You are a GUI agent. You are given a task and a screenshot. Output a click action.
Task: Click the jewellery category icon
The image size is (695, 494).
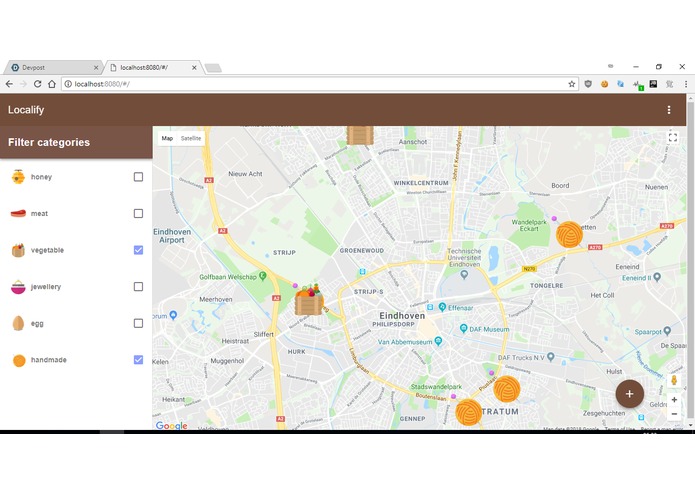pos(18,287)
